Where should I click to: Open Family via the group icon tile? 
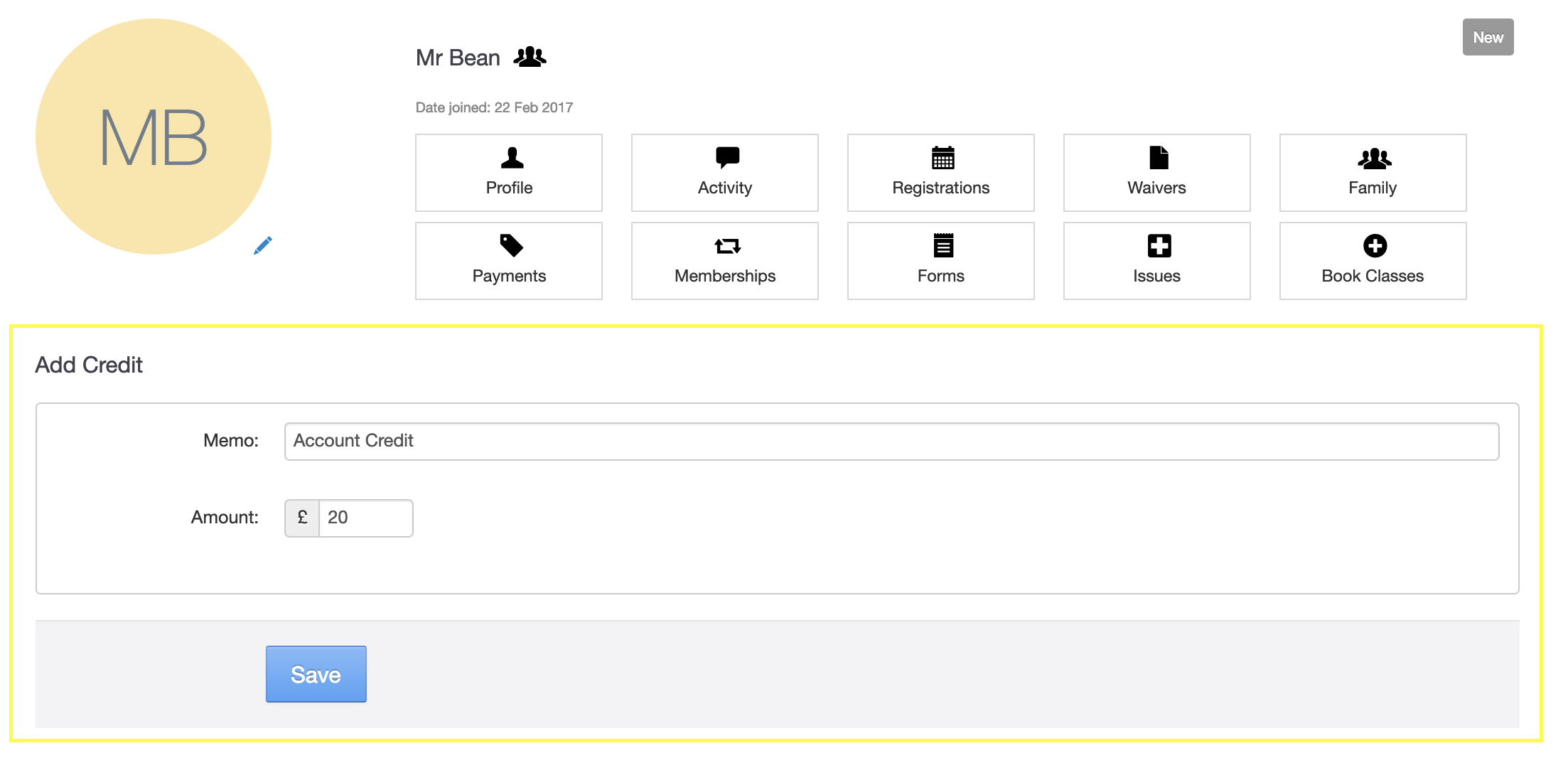click(1375, 158)
